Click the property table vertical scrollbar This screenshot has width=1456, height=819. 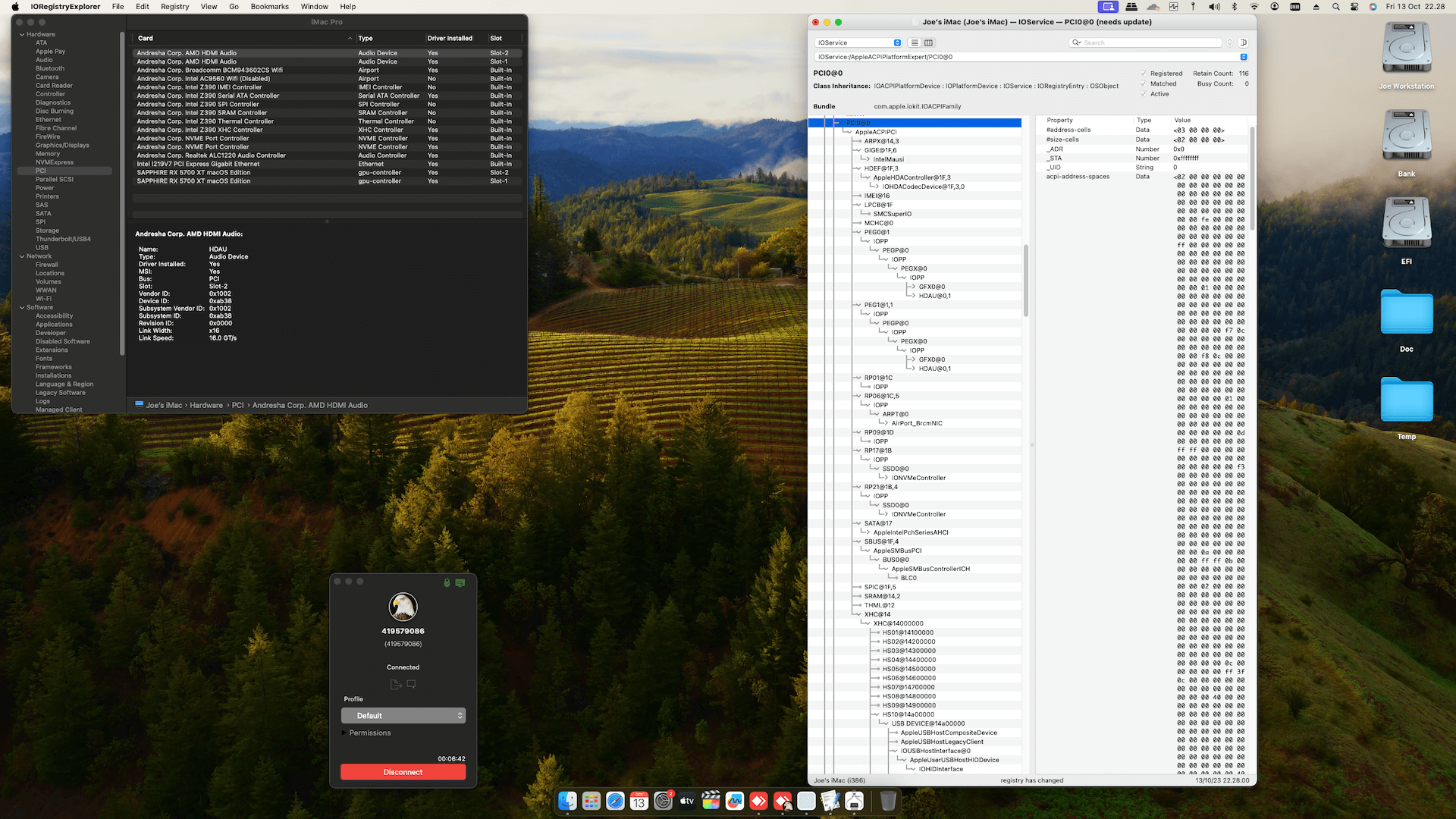tap(1251, 178)
